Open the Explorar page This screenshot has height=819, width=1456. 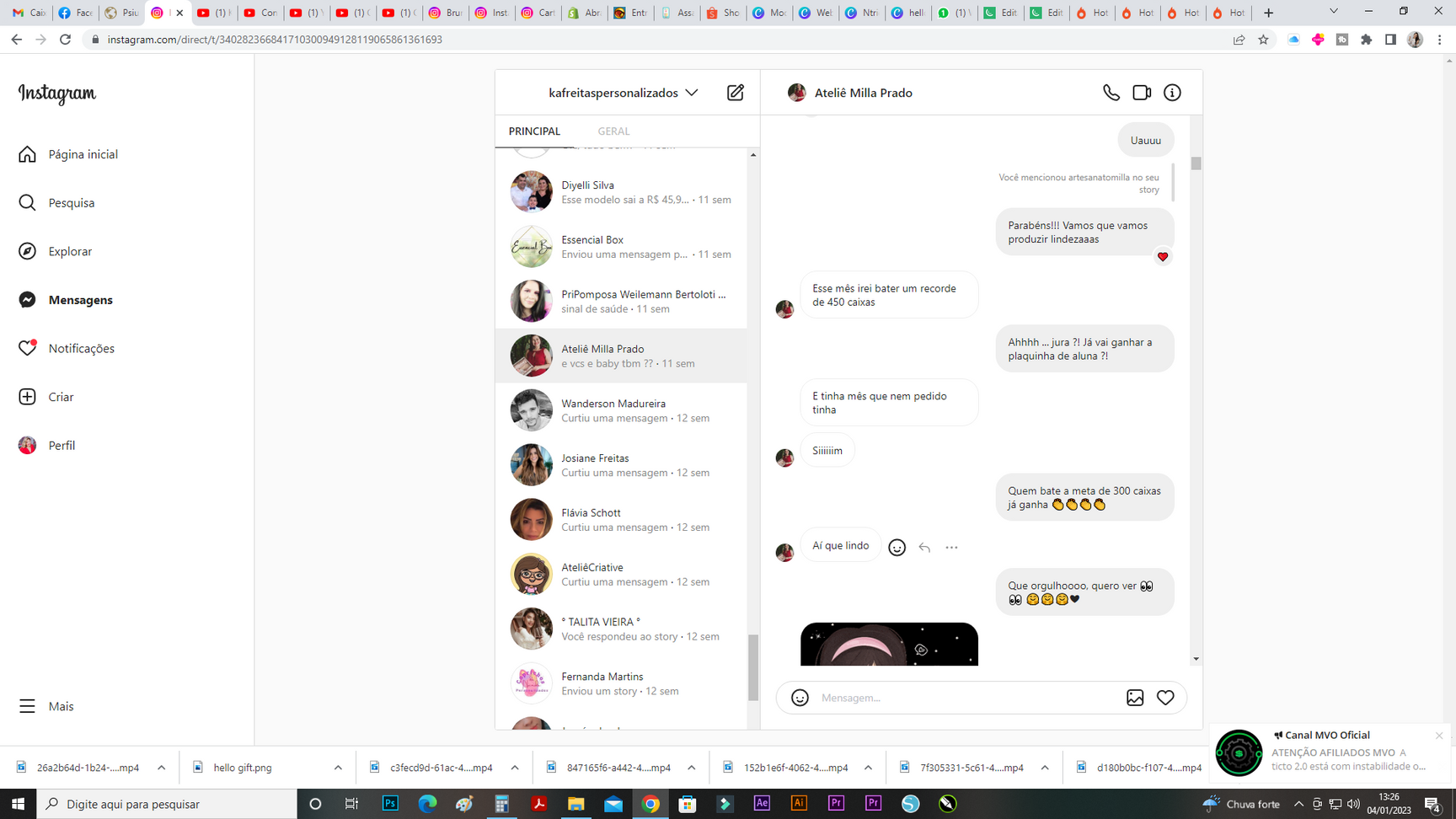pos(70,251)
